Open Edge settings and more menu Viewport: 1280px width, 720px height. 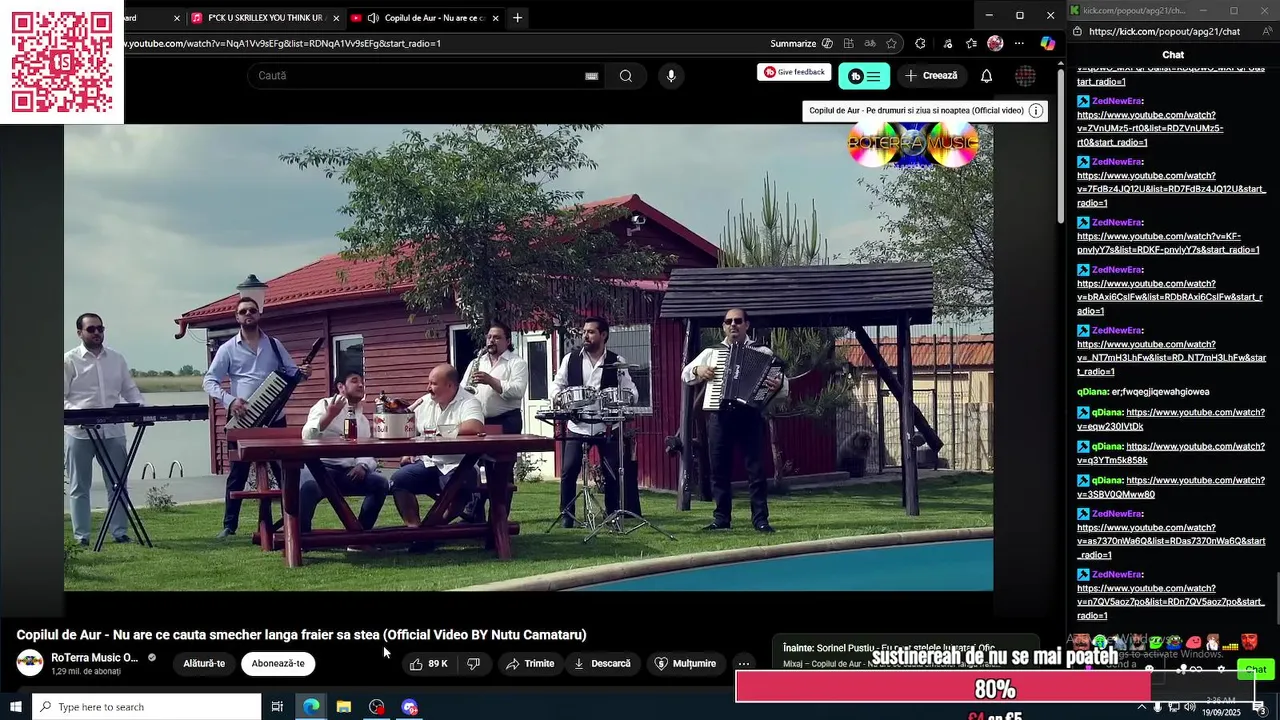[x=1019, y=44]
